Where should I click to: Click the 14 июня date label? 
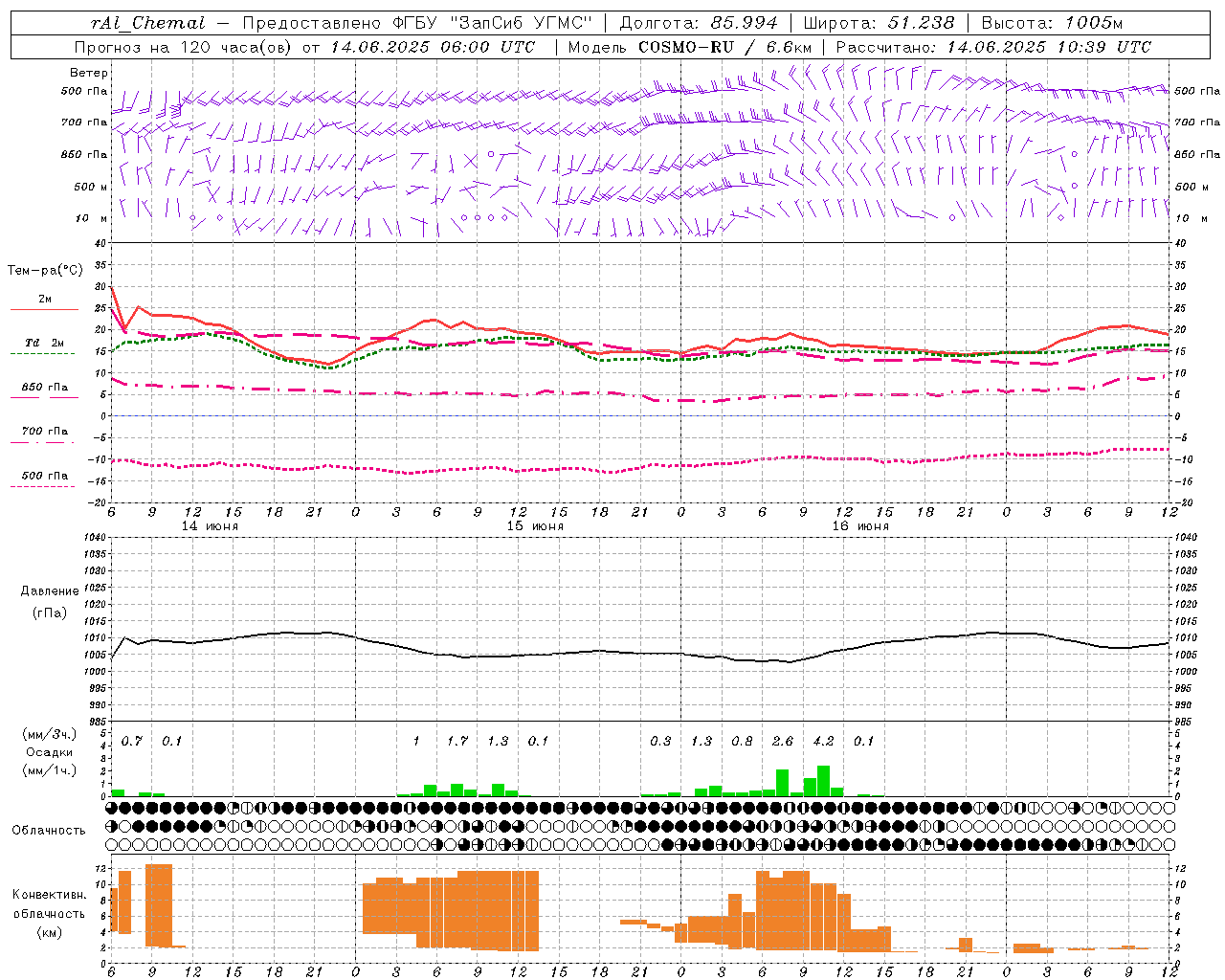pyautogui.click(x=210, y=526)
